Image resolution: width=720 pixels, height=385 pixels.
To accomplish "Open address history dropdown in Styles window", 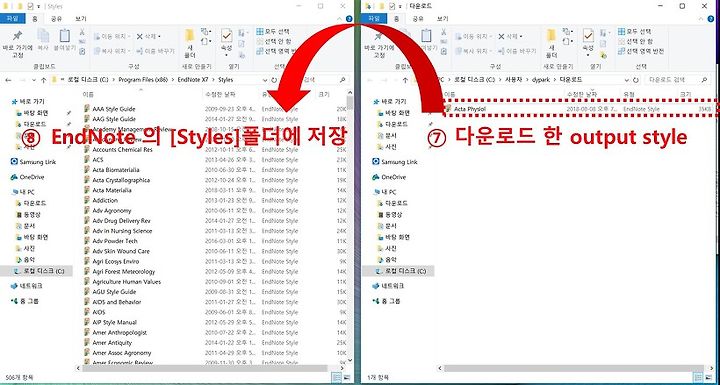I will [x=265, y=80].
